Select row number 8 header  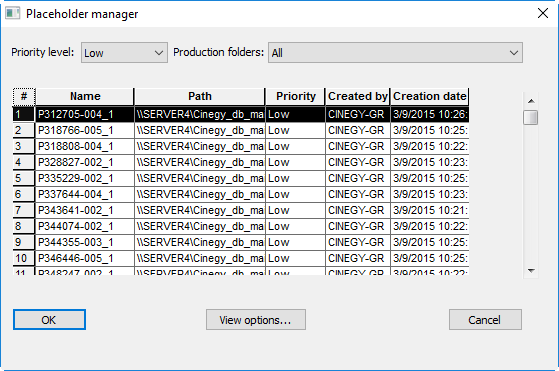coord(24,226)
